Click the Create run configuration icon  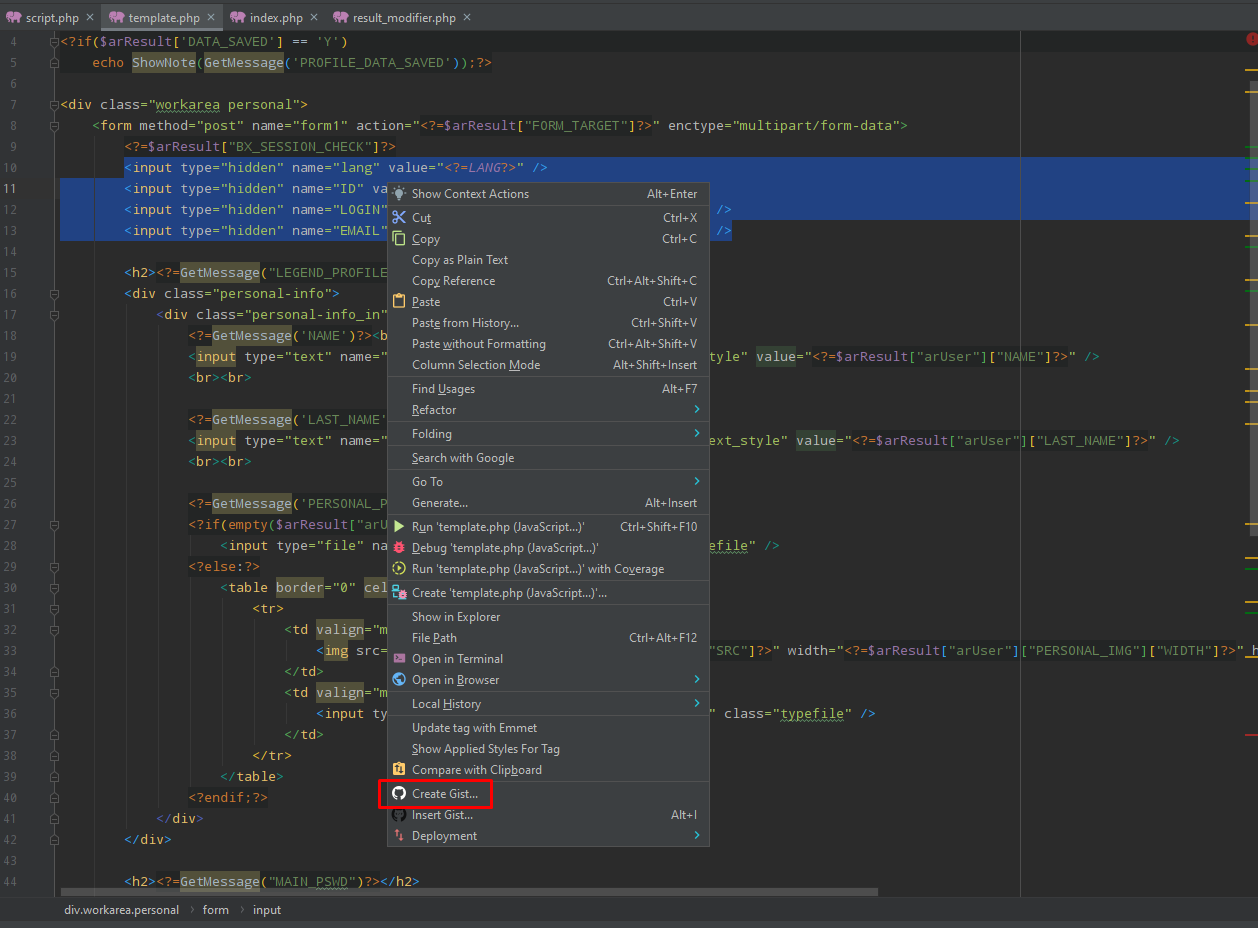[x=399, y=593]
